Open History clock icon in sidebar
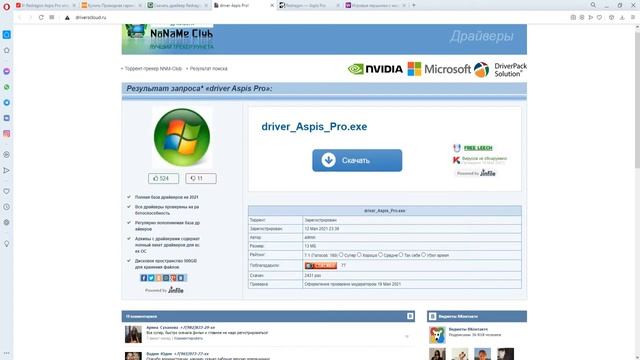 (7, 207)
